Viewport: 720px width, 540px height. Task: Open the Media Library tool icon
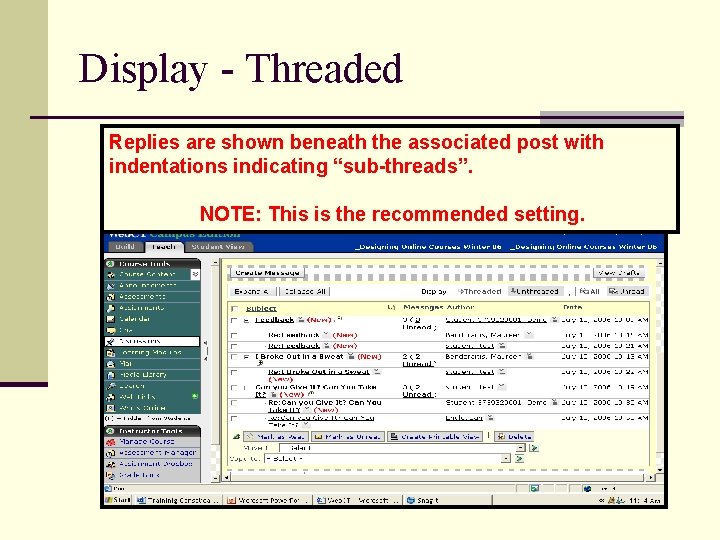[x=111, y=375]
